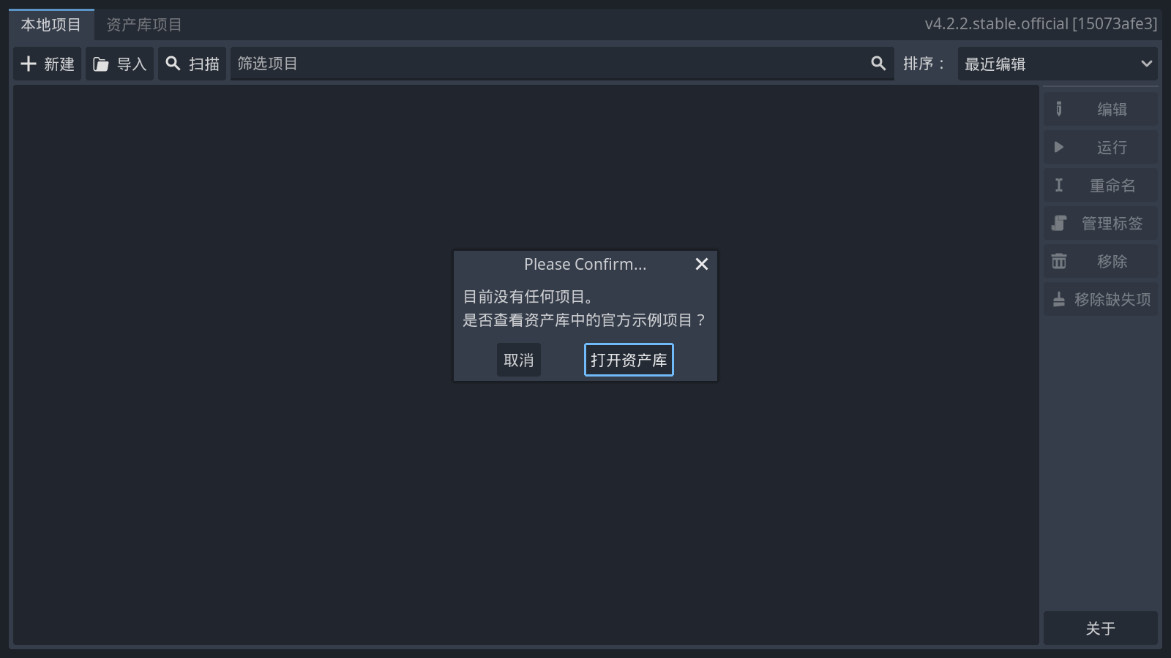Click the Edit (编辑) pencil button
This screenshot has width=1171, height=658.
click(1100, 109)
